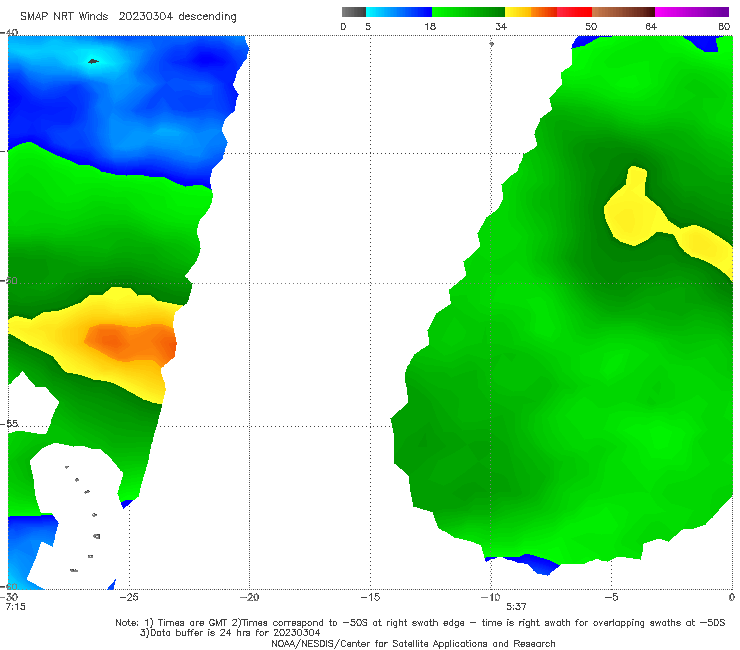Click the longitude label "-10"
This screenshot has height=650, width=740.
[x=490, y=597]
